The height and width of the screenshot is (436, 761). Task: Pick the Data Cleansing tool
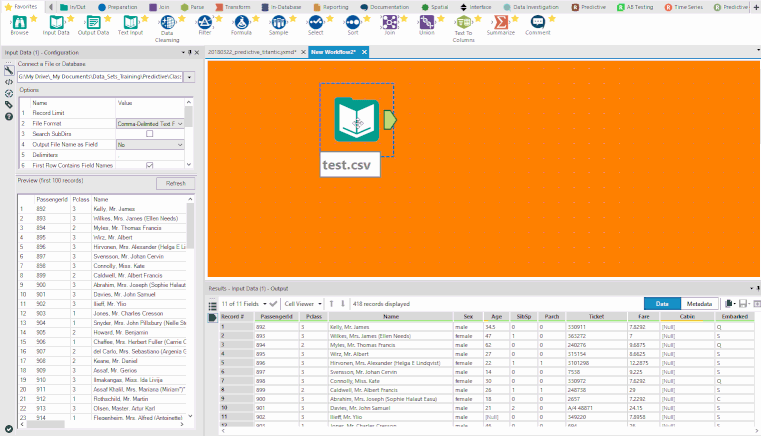point(168,22)
